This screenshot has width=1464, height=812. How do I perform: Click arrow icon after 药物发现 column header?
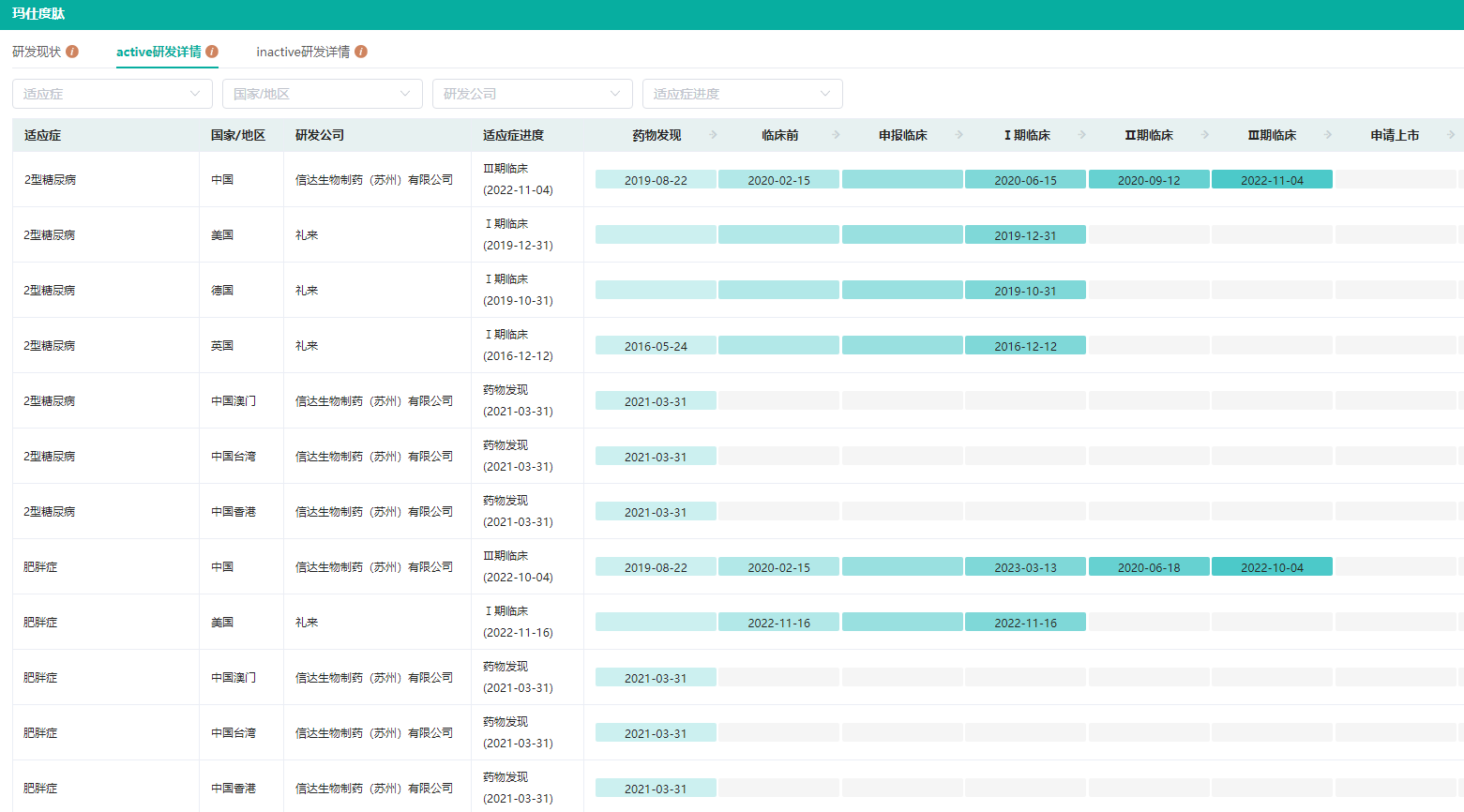pos(714,135)
